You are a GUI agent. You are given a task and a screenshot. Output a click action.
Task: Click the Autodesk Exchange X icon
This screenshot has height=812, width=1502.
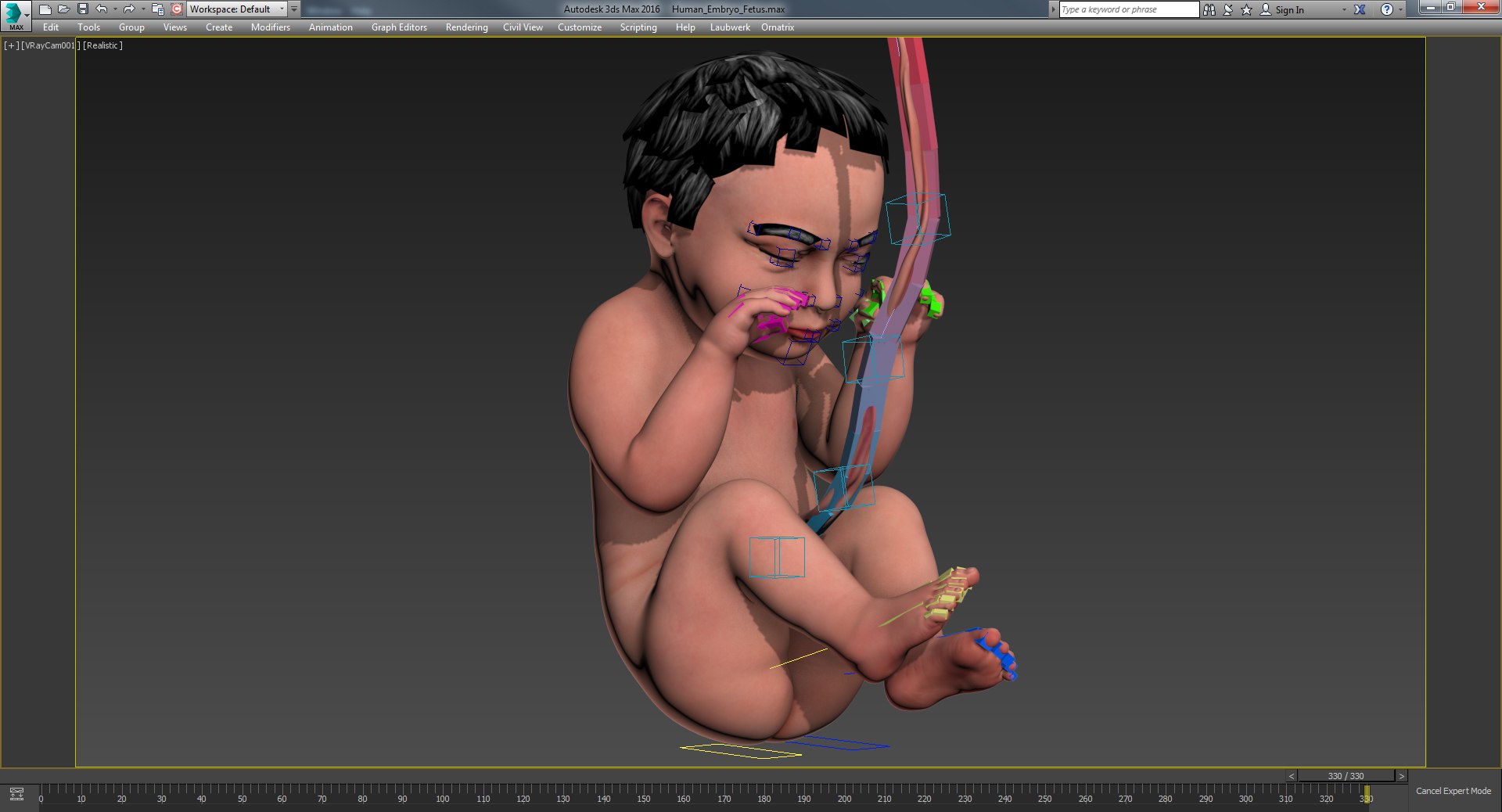click(1360, 9)
